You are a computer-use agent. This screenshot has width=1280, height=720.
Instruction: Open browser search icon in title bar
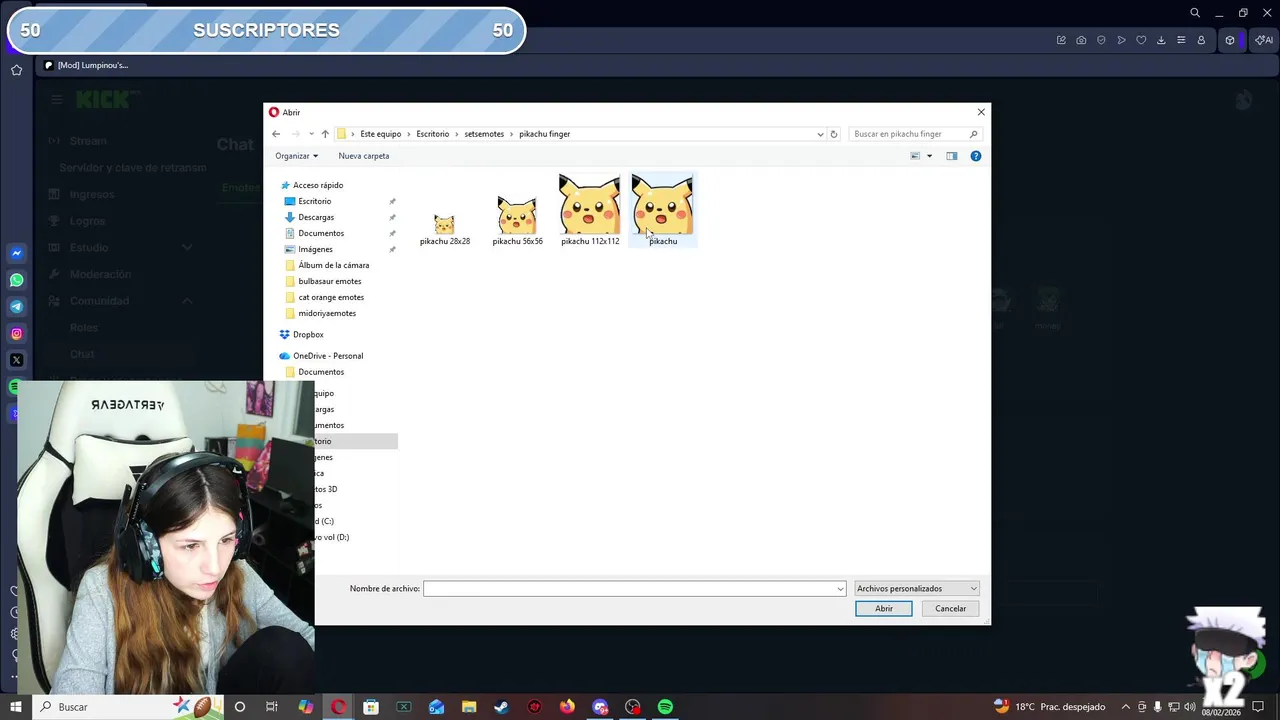1195,13
